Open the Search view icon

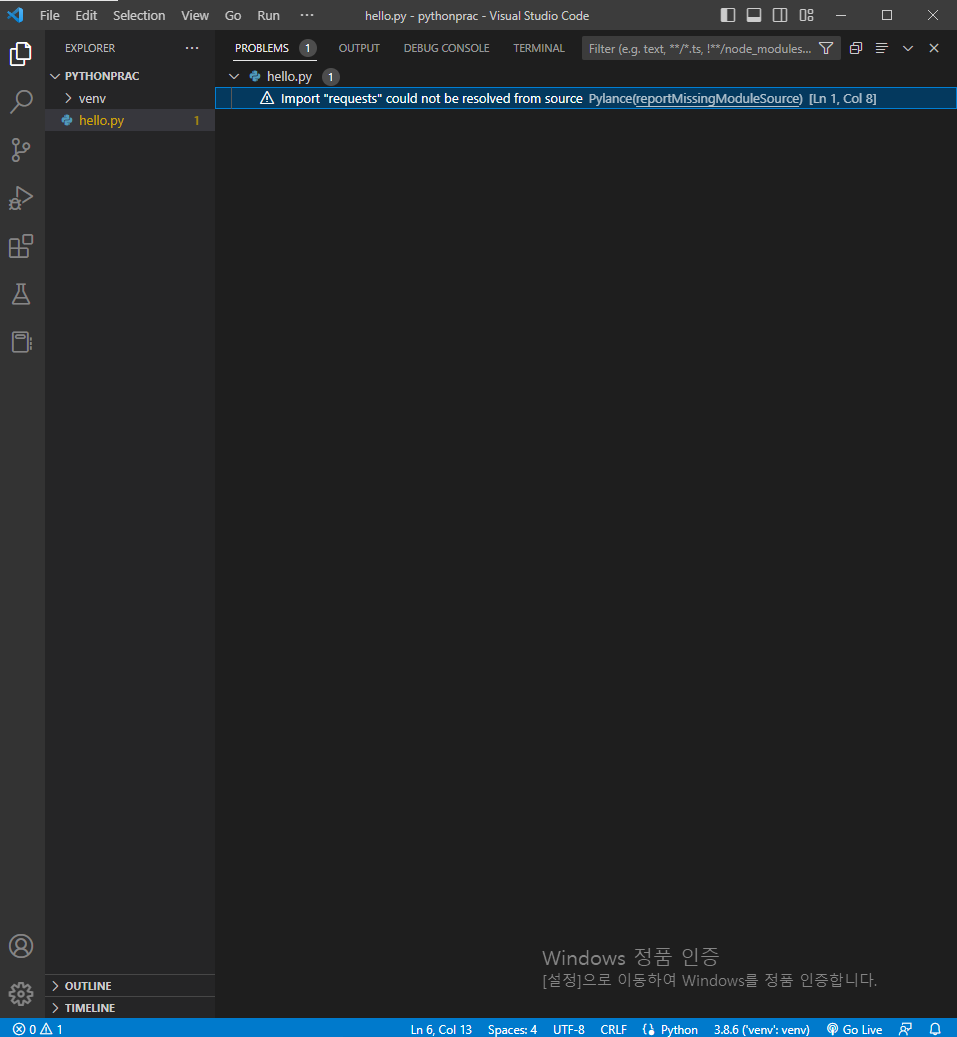coord(21,102)
